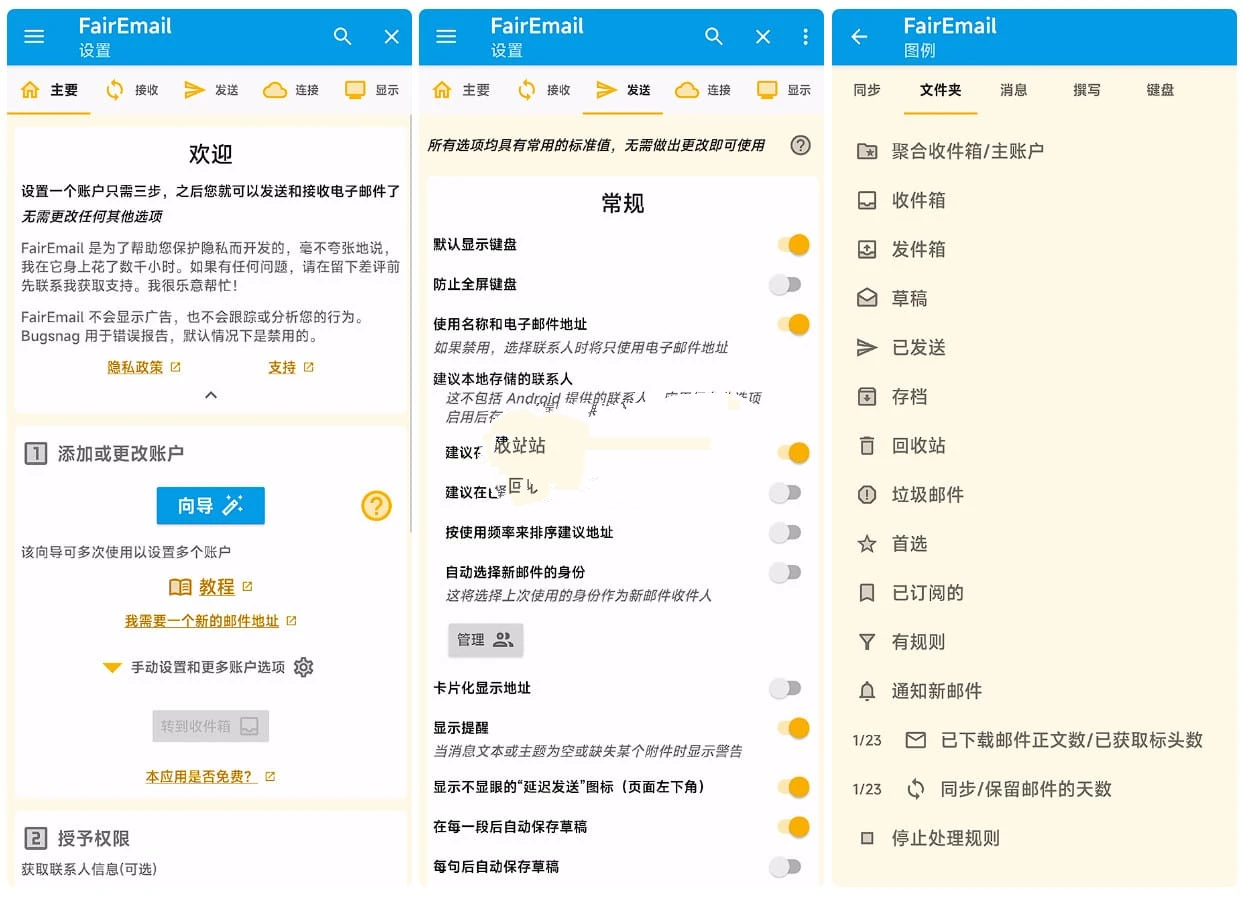Click the 已订阅的 bookmark icon
Screen dimensions: 1243x900
coord(867,593)
